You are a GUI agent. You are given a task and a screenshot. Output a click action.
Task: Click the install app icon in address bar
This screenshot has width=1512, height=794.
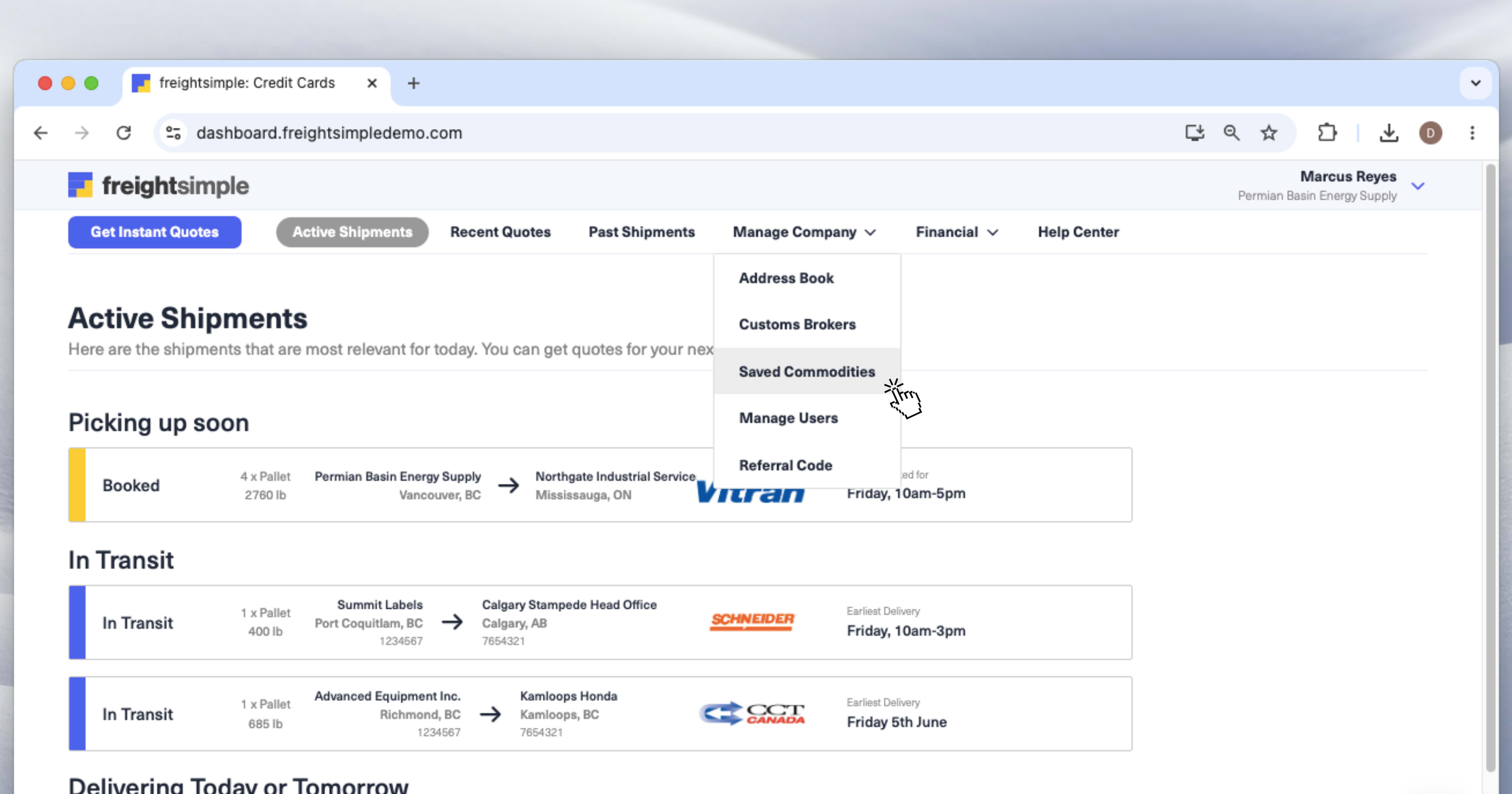pos(1194,133)
